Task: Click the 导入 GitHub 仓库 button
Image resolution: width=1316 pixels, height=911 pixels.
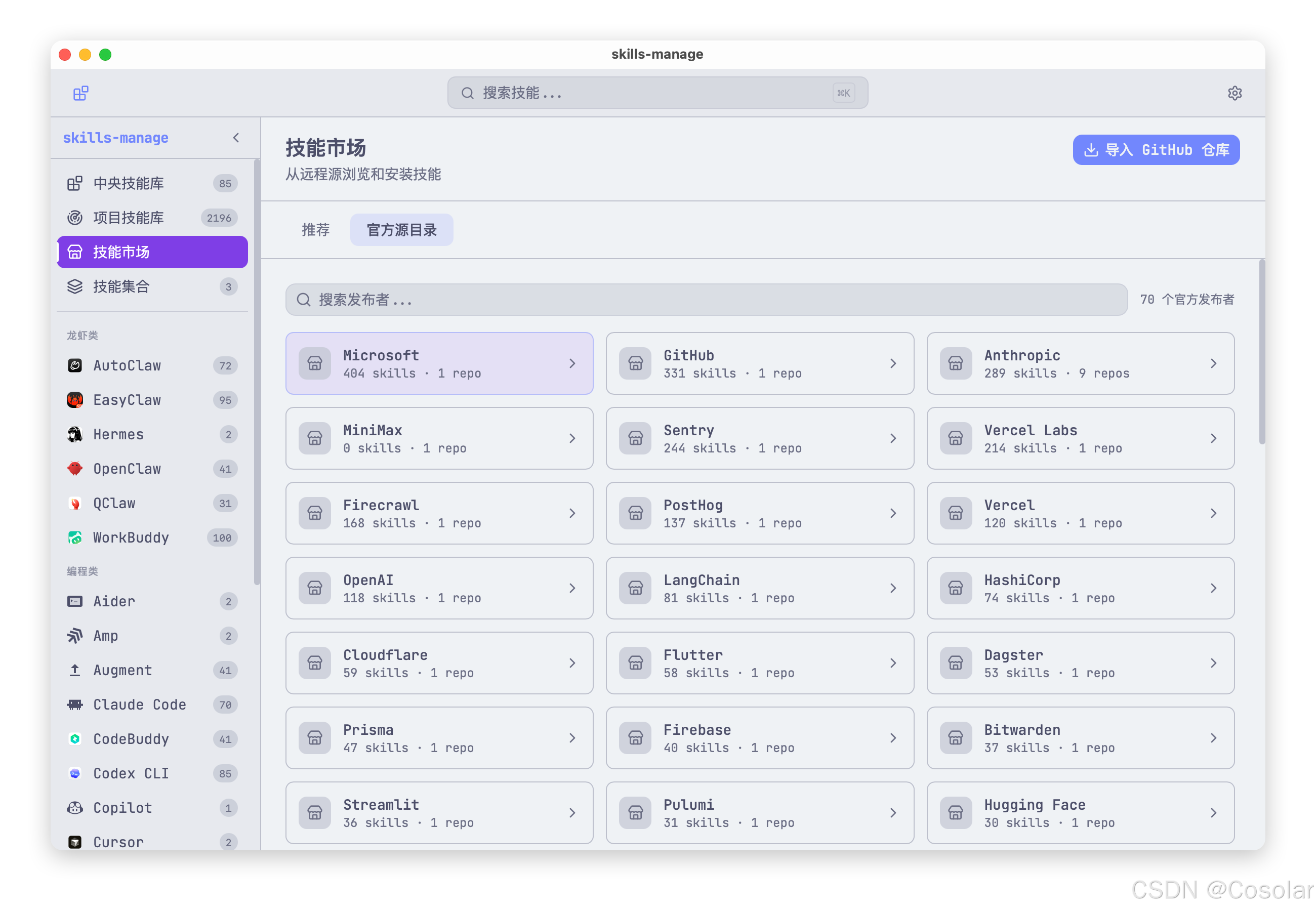Action: 1156,150
